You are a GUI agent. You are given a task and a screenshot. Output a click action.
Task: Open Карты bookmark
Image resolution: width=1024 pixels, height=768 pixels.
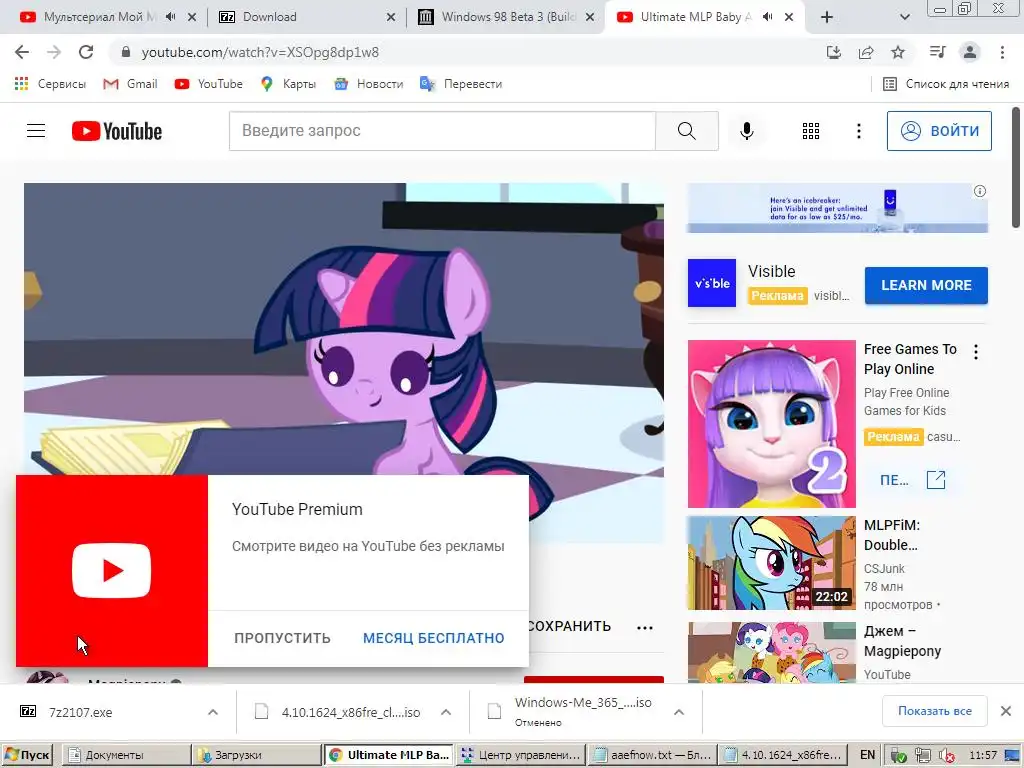[288, 84]
